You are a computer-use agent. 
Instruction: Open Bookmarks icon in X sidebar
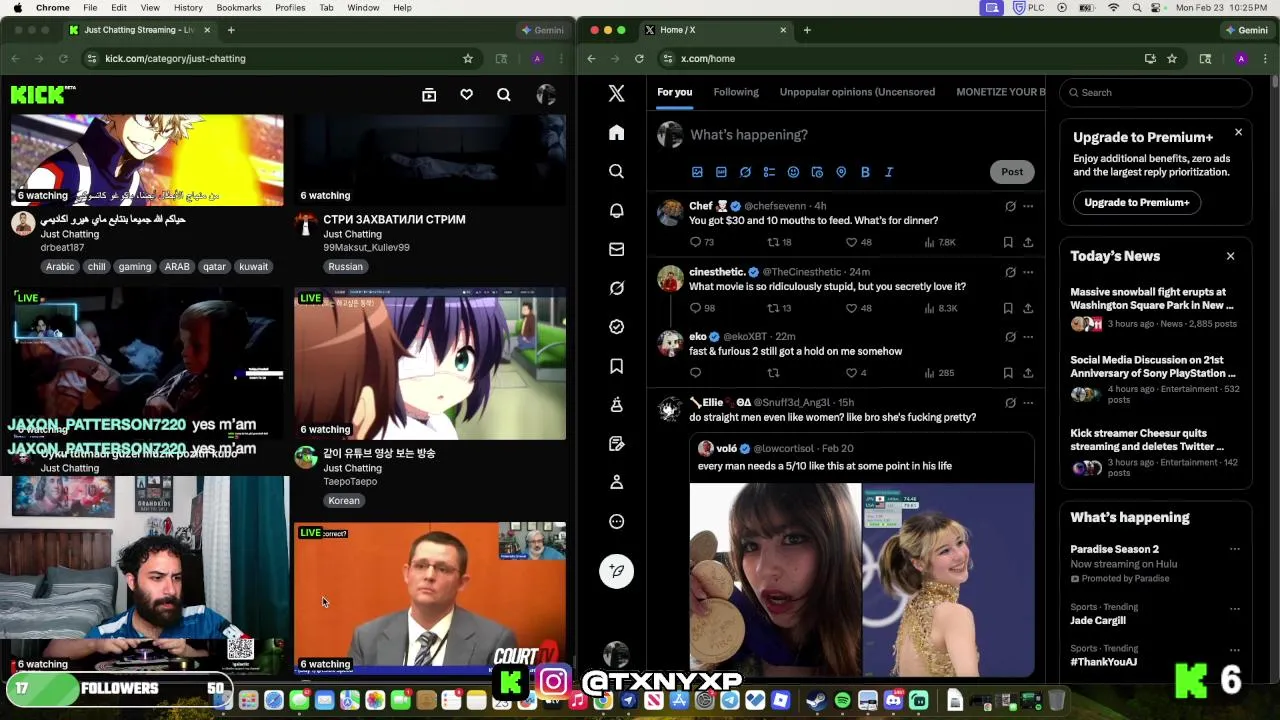point(616,366)
